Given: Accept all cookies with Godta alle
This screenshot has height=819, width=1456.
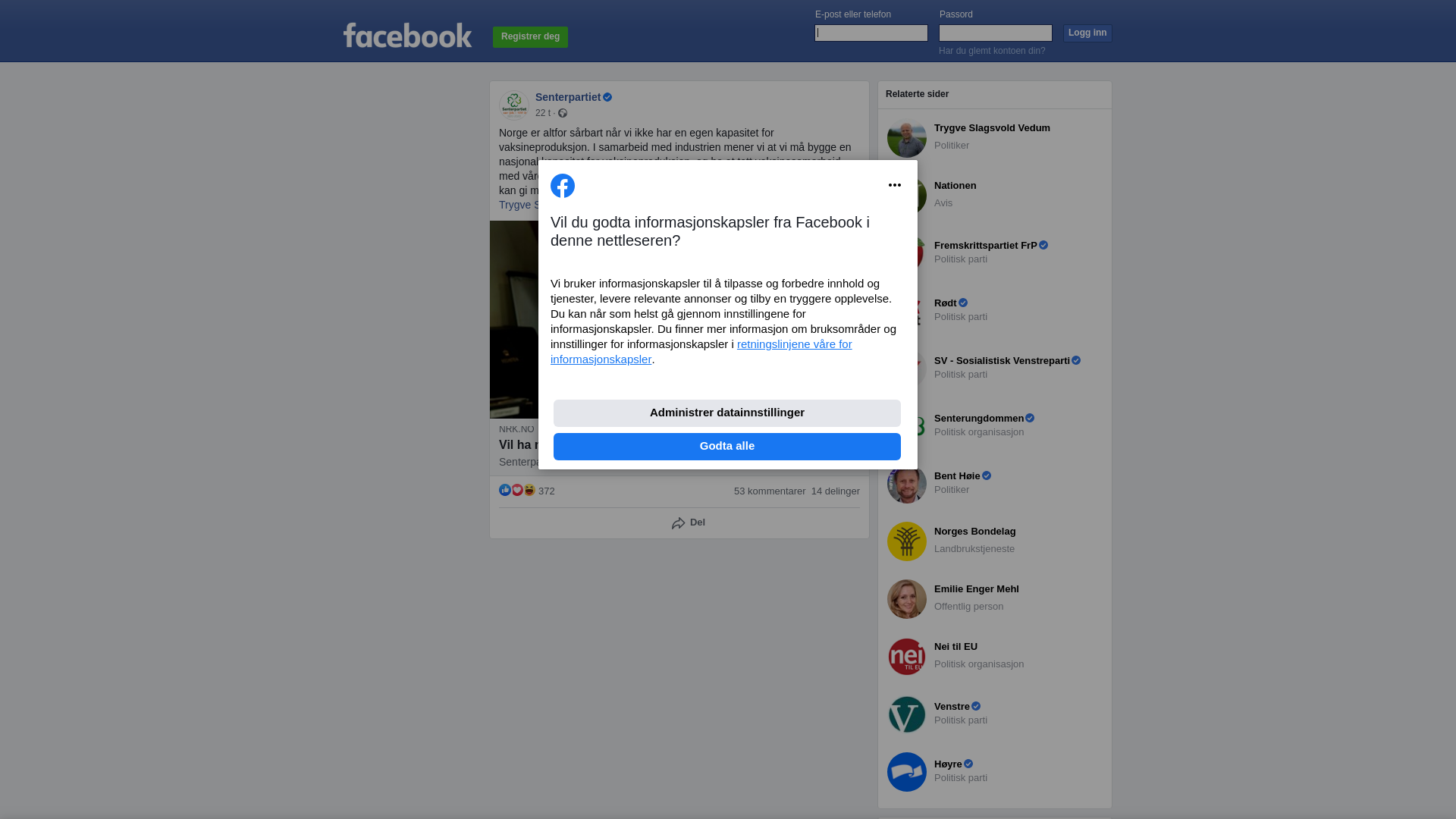Looking at the screenshot, I should pos(727,447).
